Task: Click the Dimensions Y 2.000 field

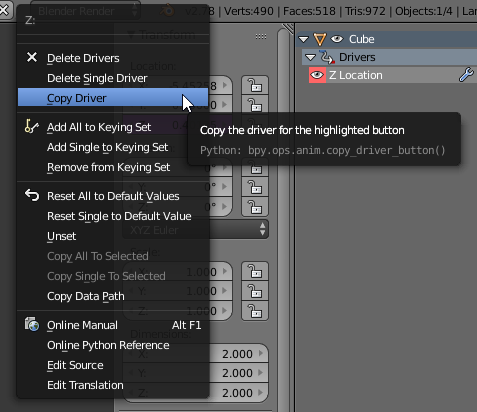Action: point(196,373)
